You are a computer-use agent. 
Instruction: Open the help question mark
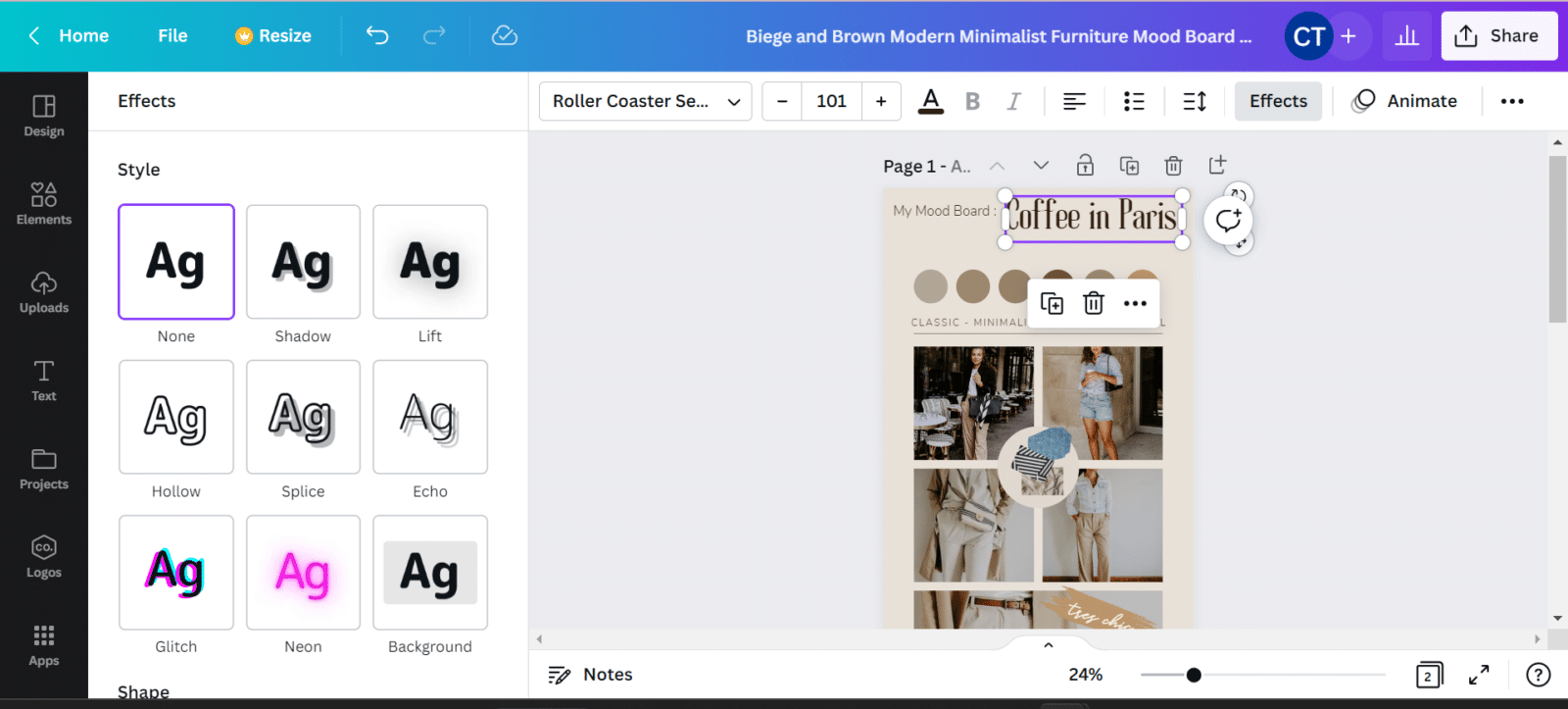[1539, 675]
